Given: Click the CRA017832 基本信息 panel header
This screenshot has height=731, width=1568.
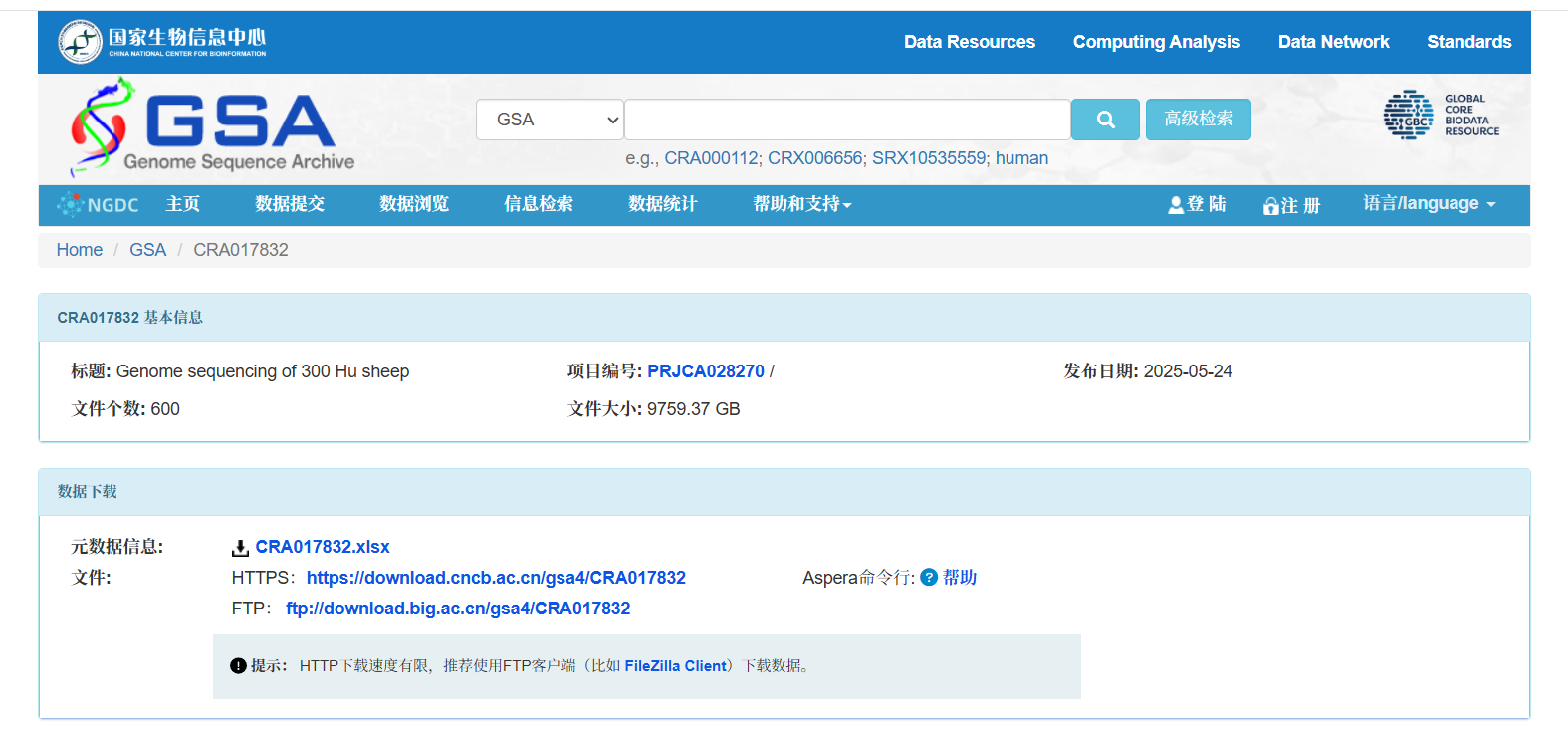Looking at the screenshot, I should [x=784, y=318].
